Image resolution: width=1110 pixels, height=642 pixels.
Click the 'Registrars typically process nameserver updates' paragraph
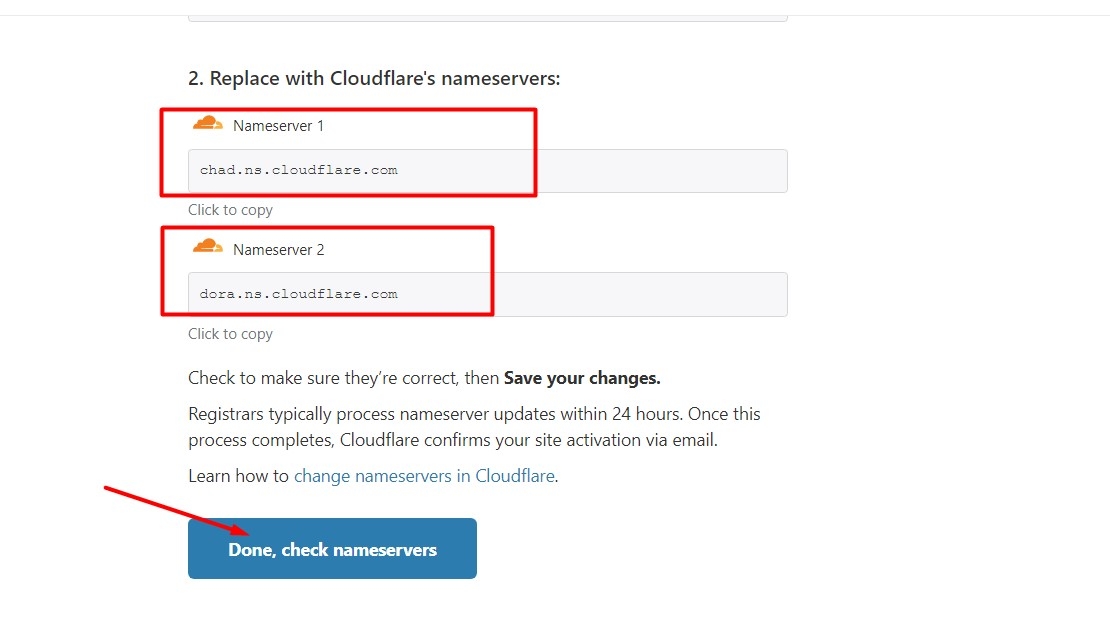tap(474, 414)
